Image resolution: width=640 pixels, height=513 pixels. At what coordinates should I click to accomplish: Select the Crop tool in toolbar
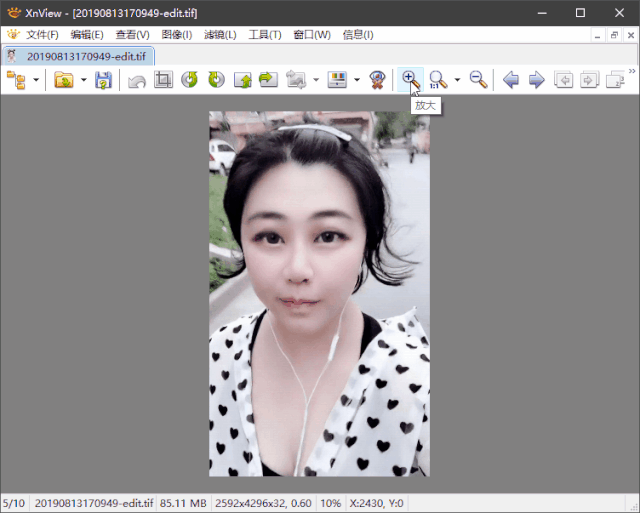coord(163,80)
